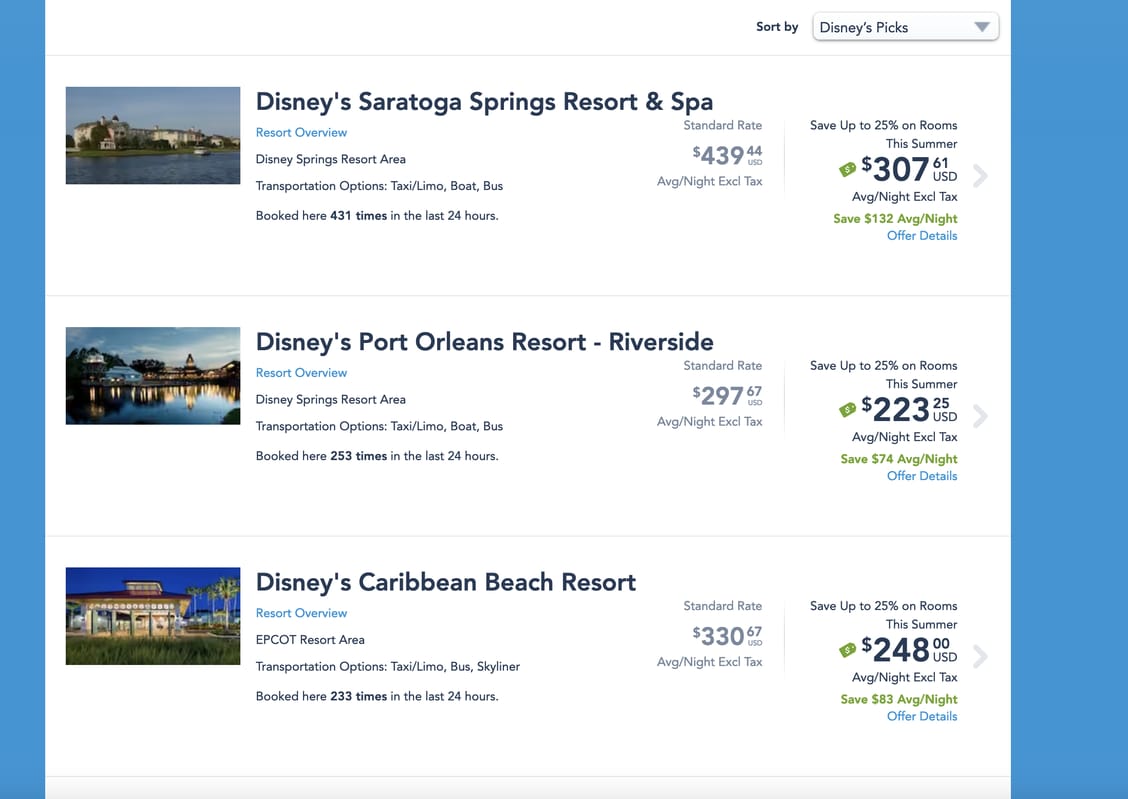Viewport: 1128px width, 799px height.
Task: Choose the $307.61 discounted rate for Saratoga Springs
Action: 908,170
